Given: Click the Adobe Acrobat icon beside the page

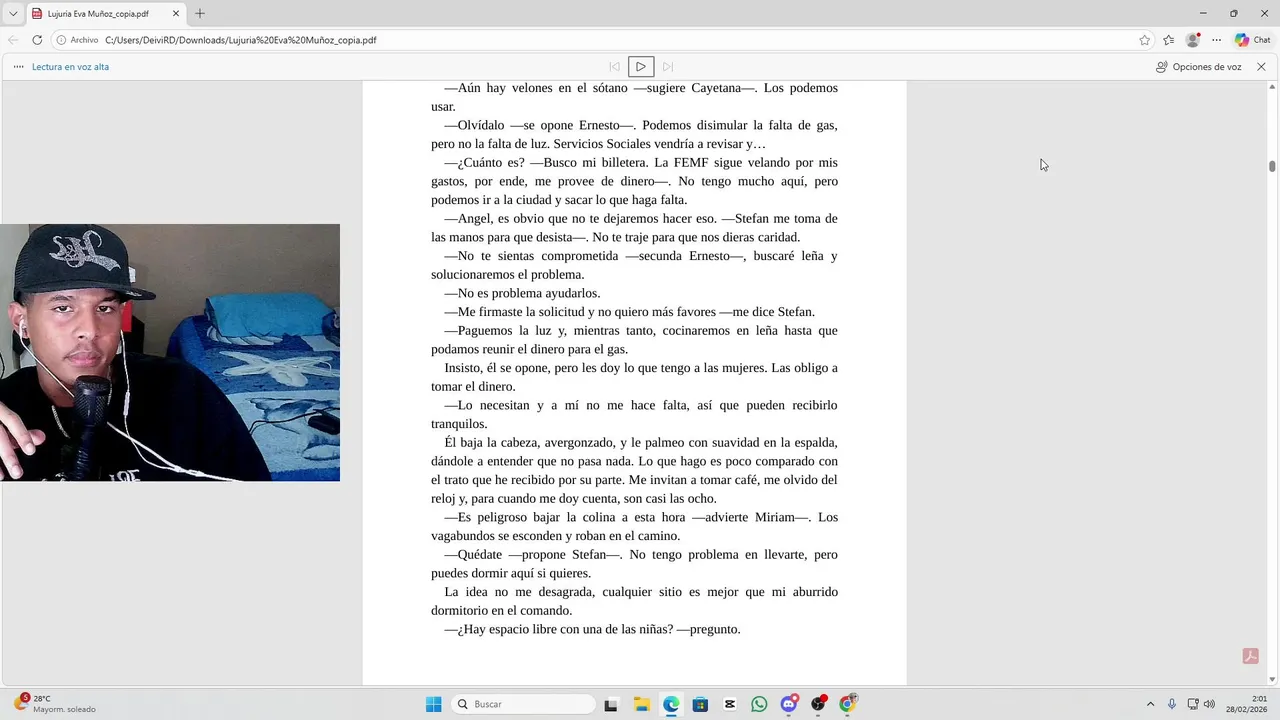Looking at the screenshot, I should click(x=1250, y=656).
